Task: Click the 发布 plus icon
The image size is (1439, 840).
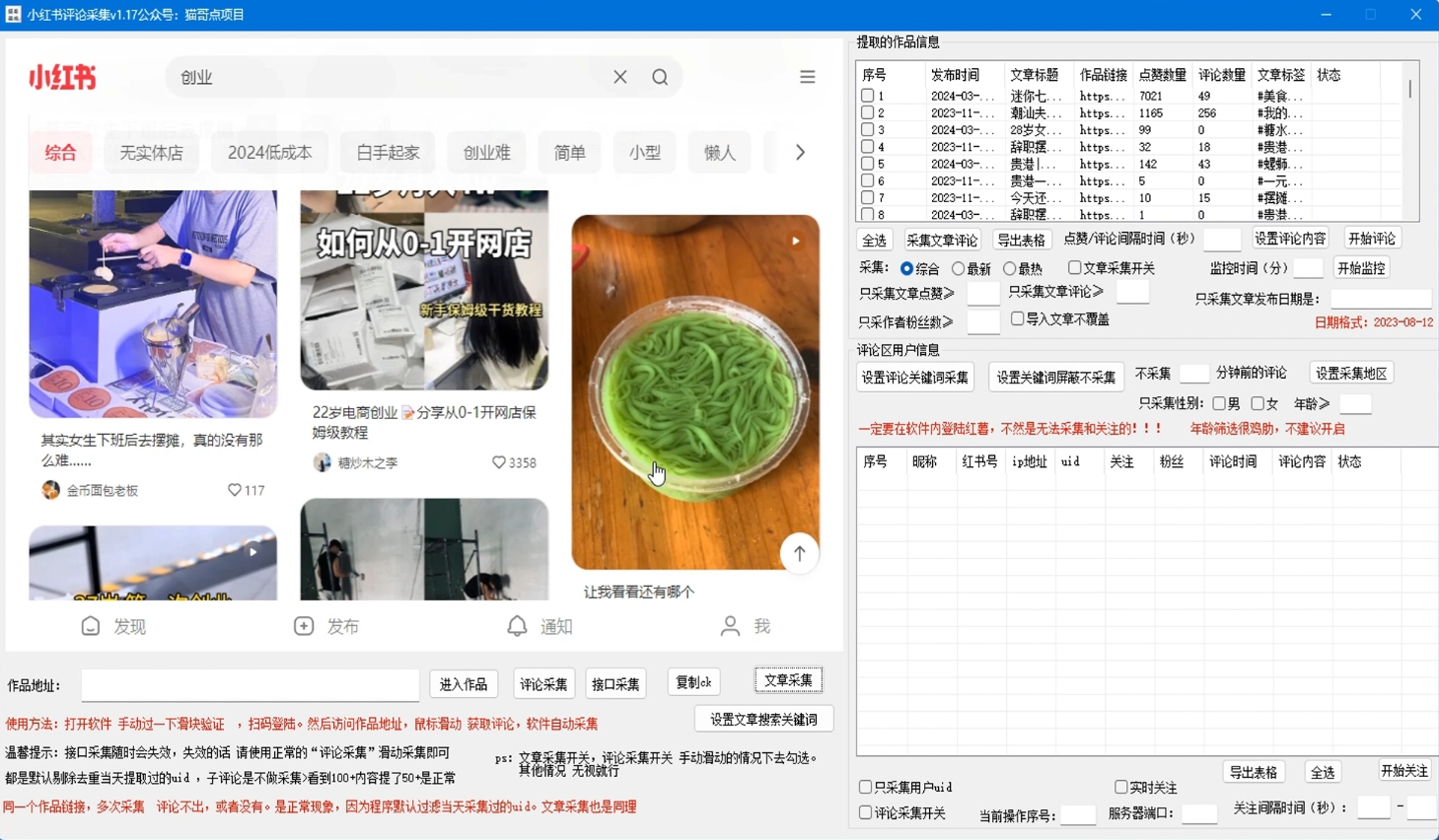Action: (x=304, y=626)
